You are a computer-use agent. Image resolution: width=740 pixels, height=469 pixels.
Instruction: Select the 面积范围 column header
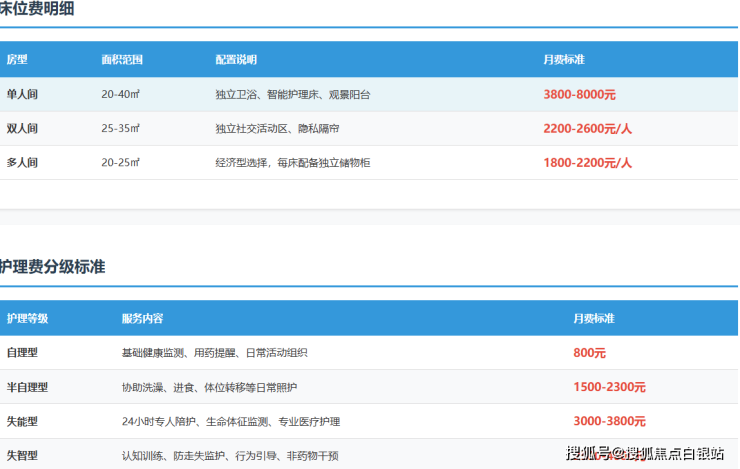[121, 60]
